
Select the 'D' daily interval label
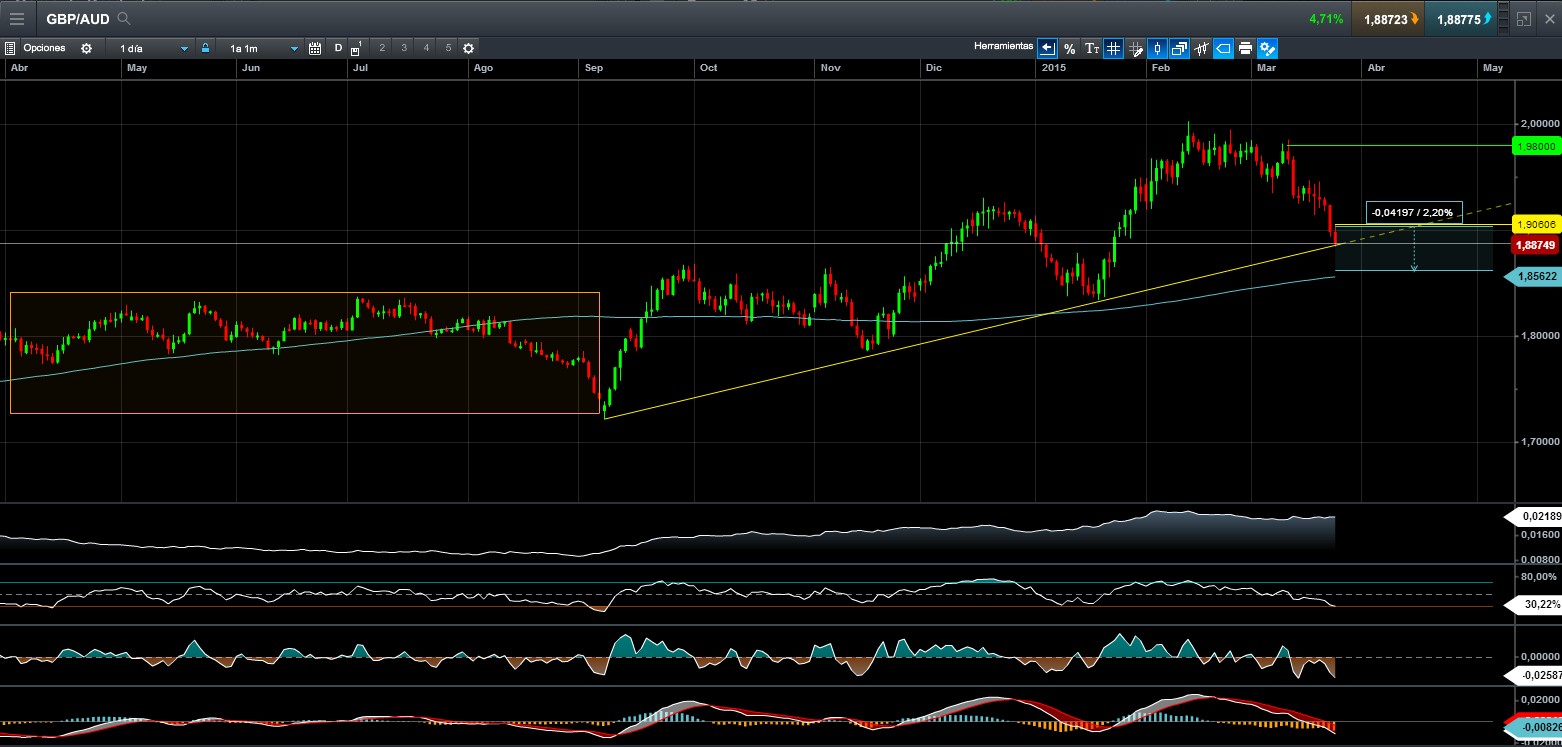339,47
